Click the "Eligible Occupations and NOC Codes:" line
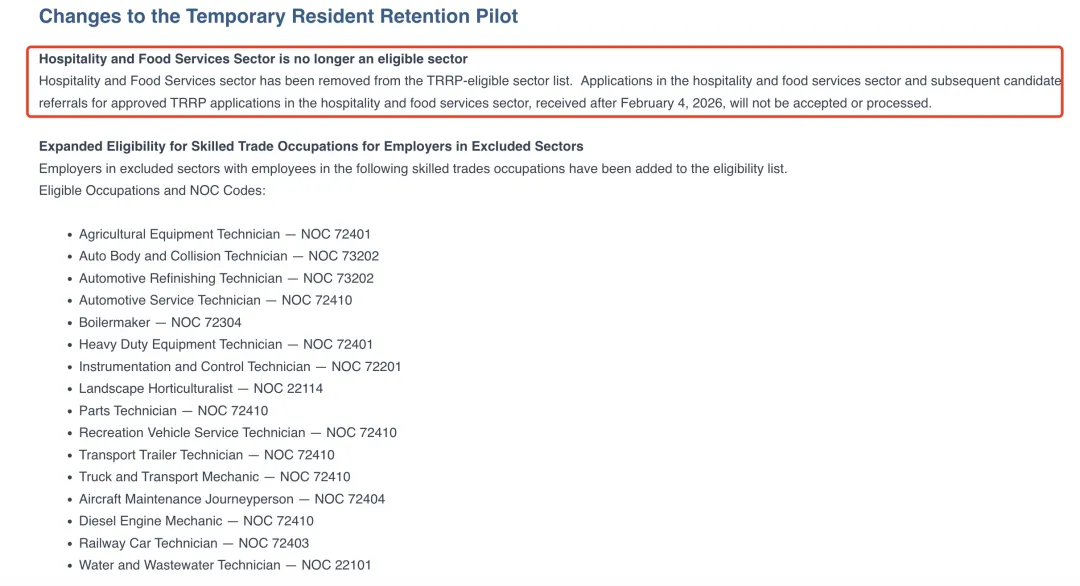This screenshot has width=1080, height=586. coord(152,190)
